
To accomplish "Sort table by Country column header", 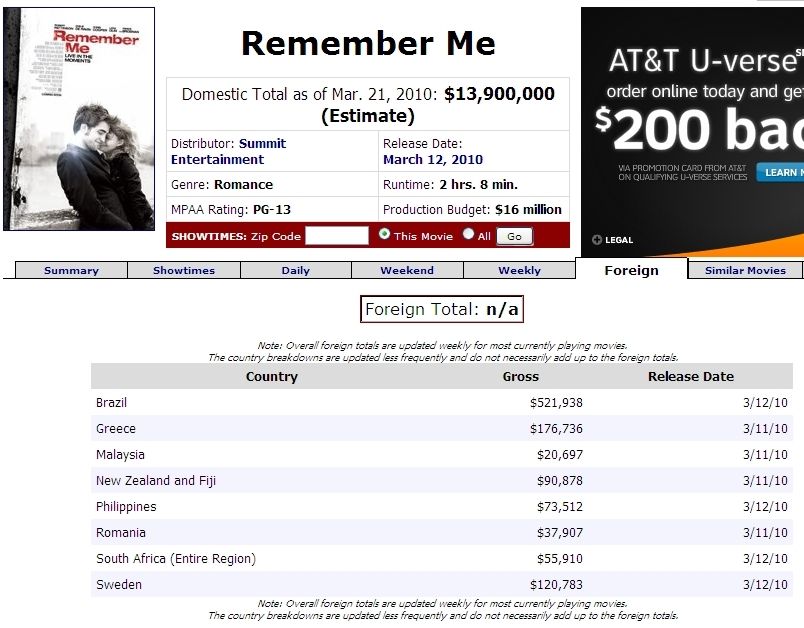I will point(272,376).
